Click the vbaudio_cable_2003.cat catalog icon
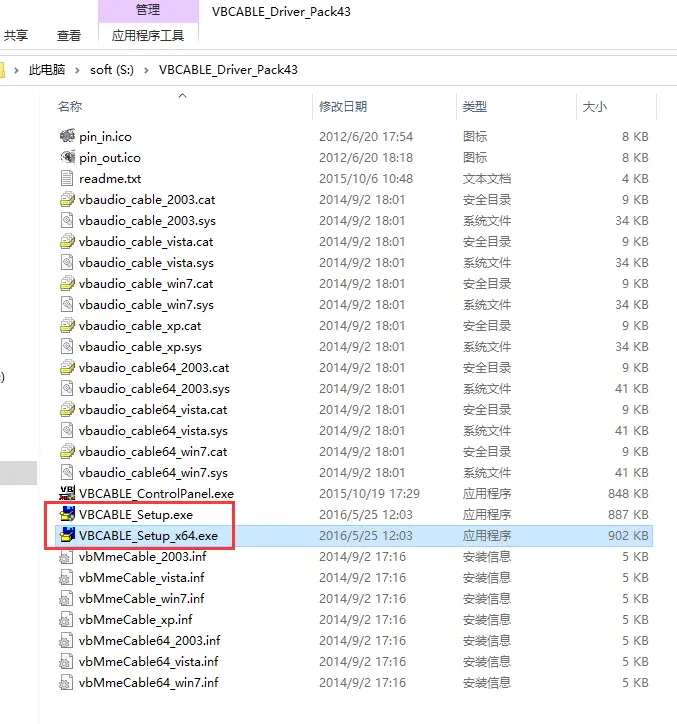The image size is (677, 724). (67, 199)
